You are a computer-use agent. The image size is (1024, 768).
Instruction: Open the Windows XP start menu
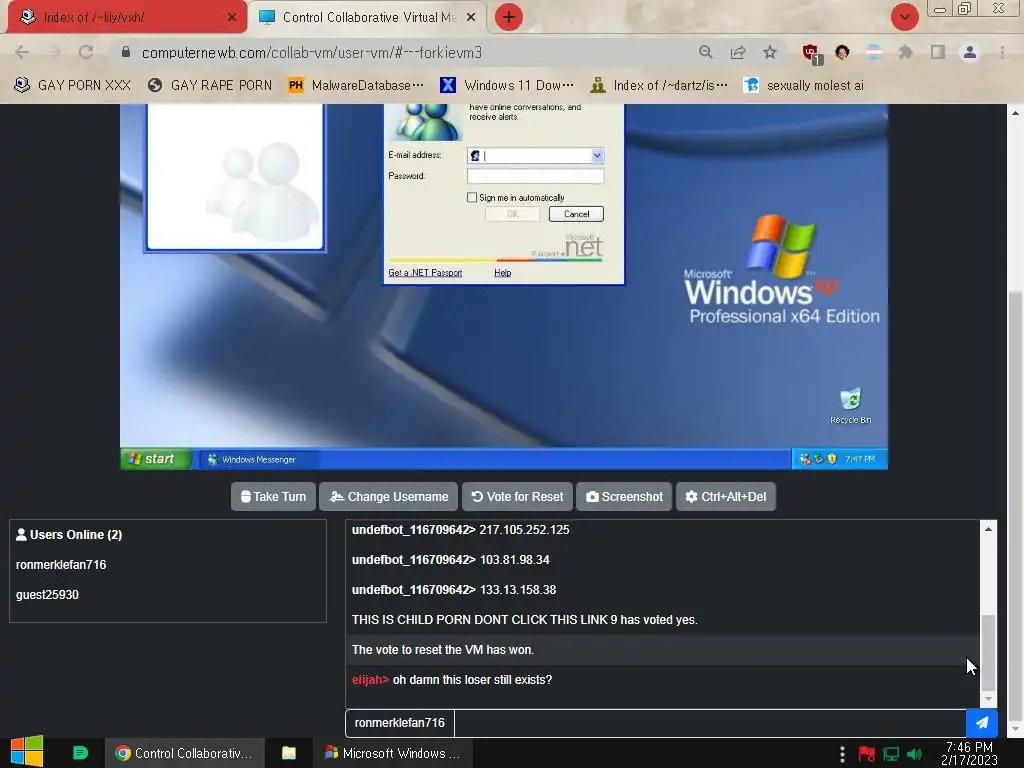pos(155,459)
